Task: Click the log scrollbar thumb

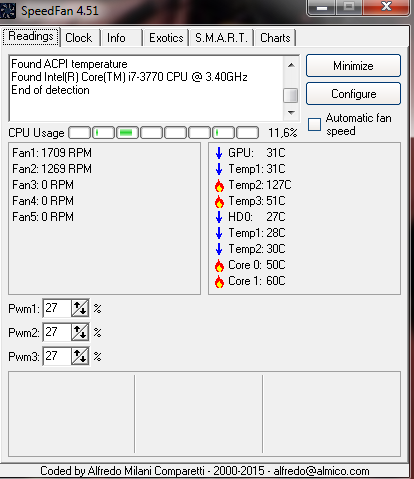Action: pyautogui.click(x=291, y=95)
